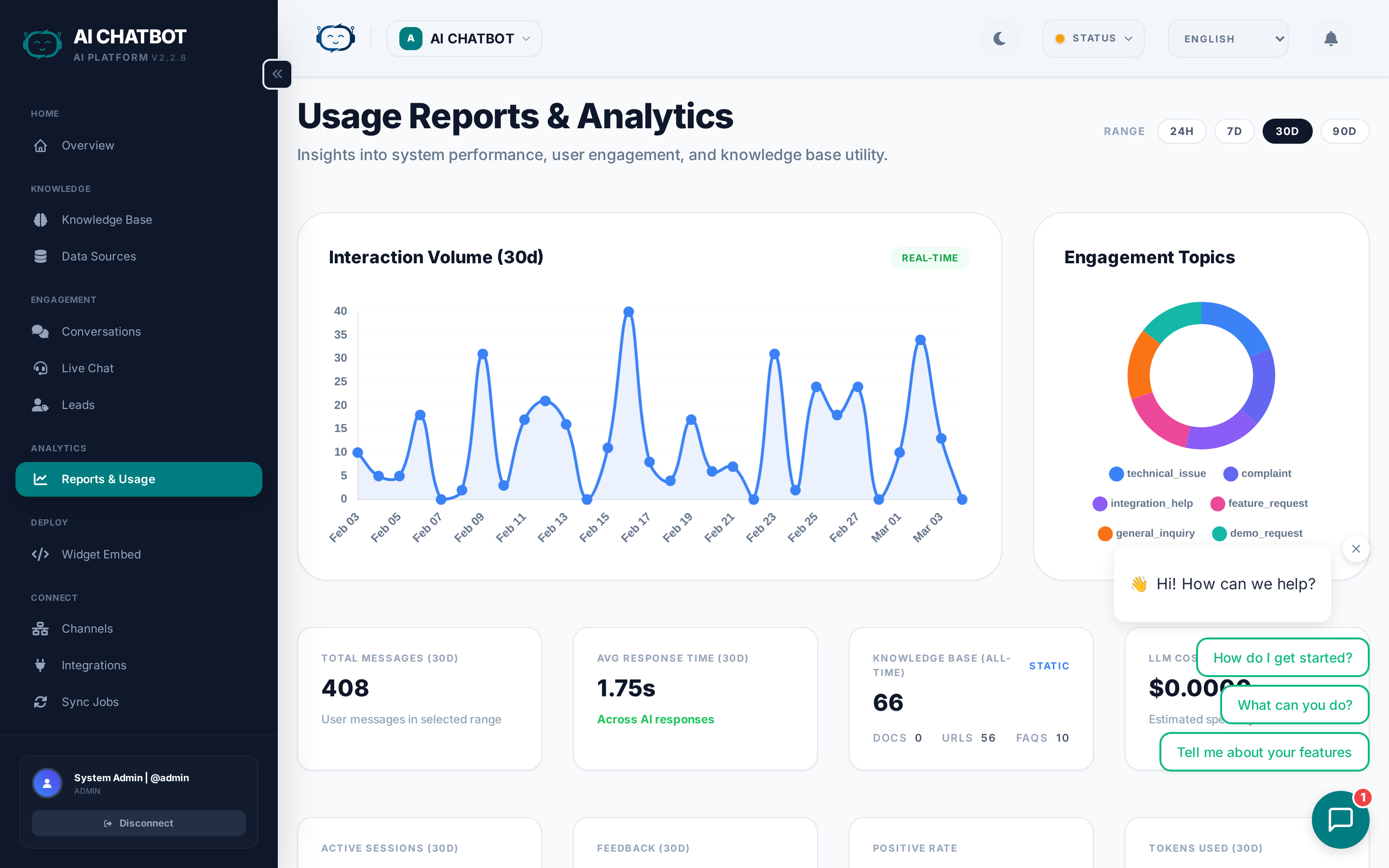This screenshot has width=1389, height=868.
Task: Click the notification bell icon
Action: [x=1331, y=39]
